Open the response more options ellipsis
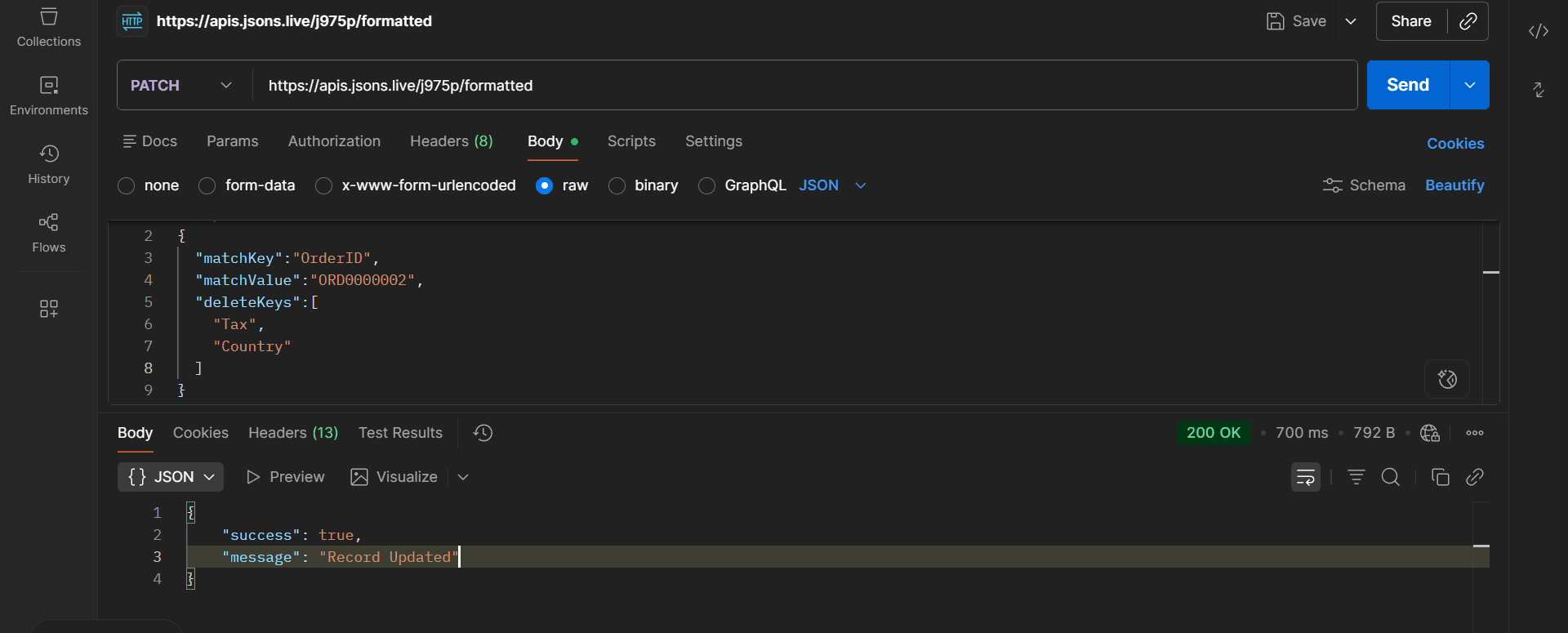Screen dimensions: 1568x633 (x=1475, y=433)
